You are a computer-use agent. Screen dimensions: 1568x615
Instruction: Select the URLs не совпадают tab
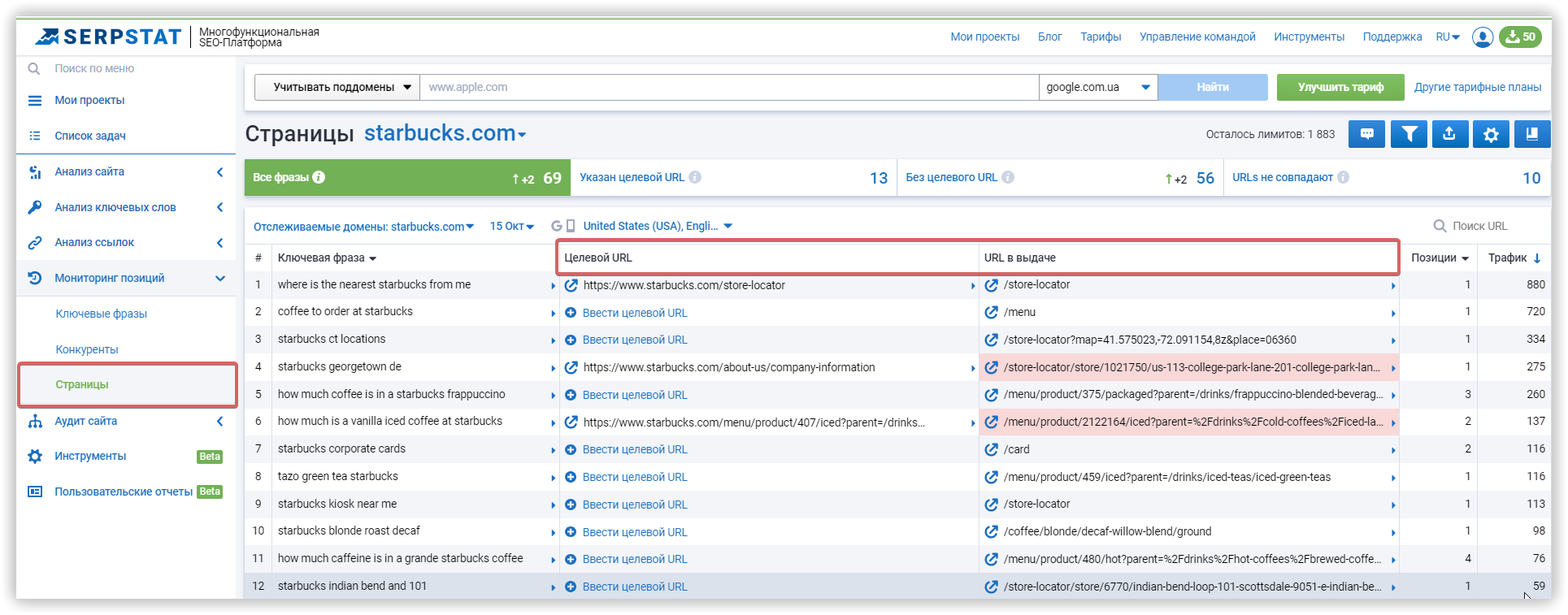coord(1387,177)
